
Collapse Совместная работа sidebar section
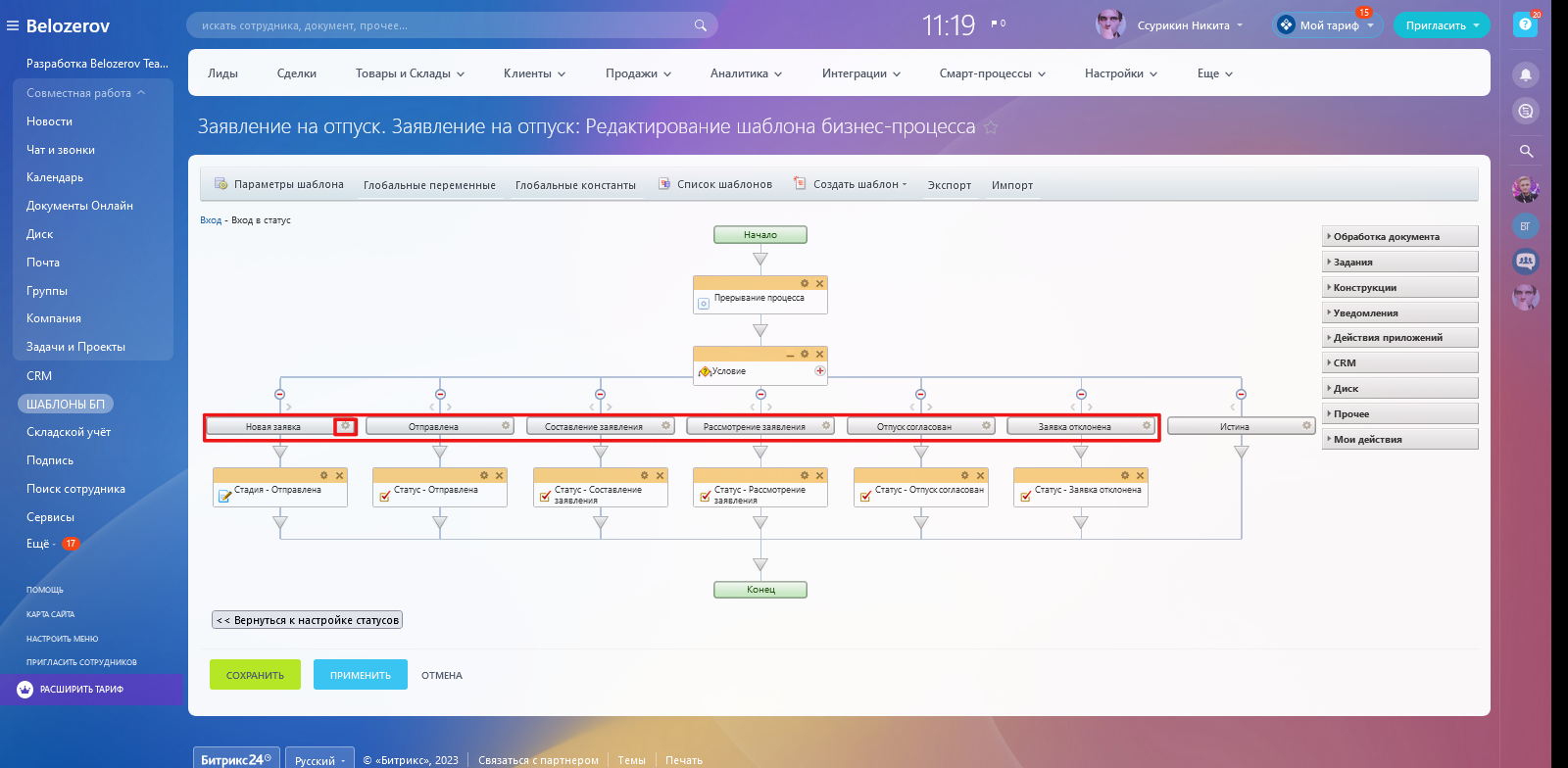pos(85,93)
